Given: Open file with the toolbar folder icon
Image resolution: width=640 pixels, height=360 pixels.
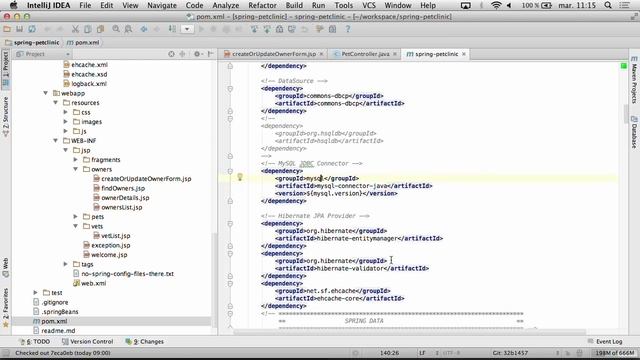Looking at the screenshot, I should pyautogui.click(x=7, y=29).
